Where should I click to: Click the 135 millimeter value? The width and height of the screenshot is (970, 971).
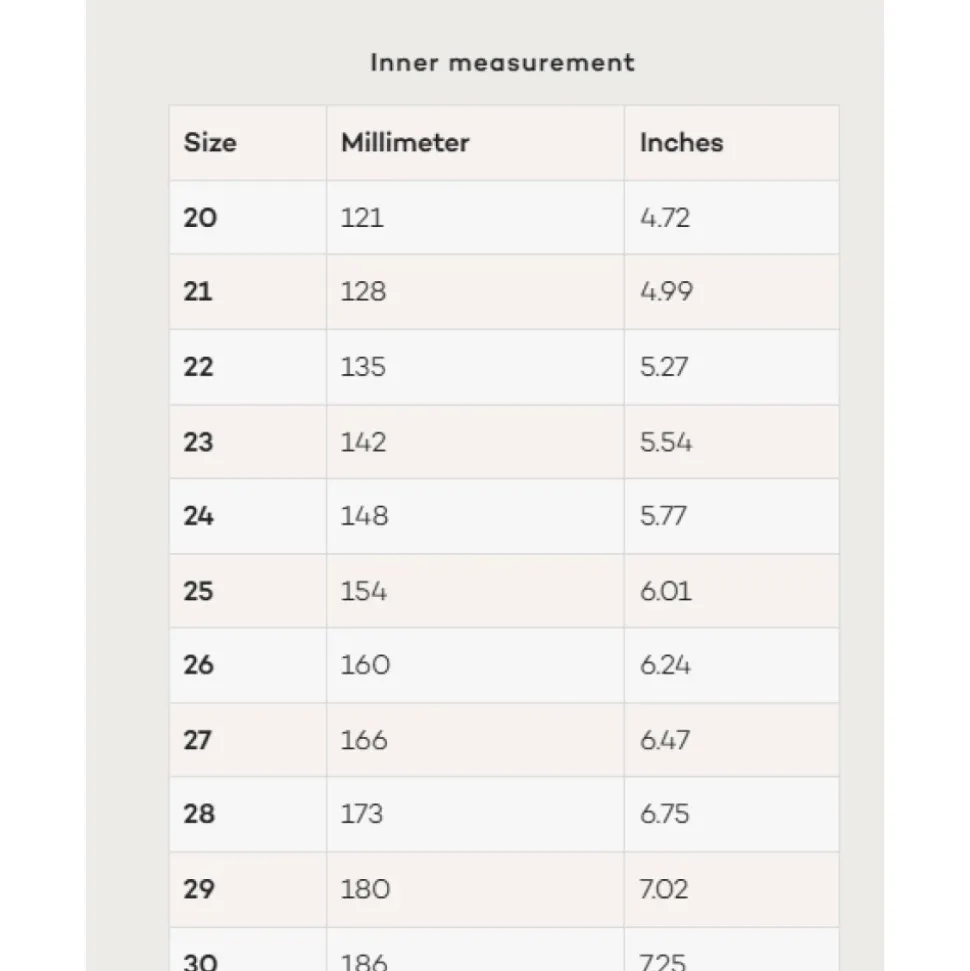click(x=364, y=367)
